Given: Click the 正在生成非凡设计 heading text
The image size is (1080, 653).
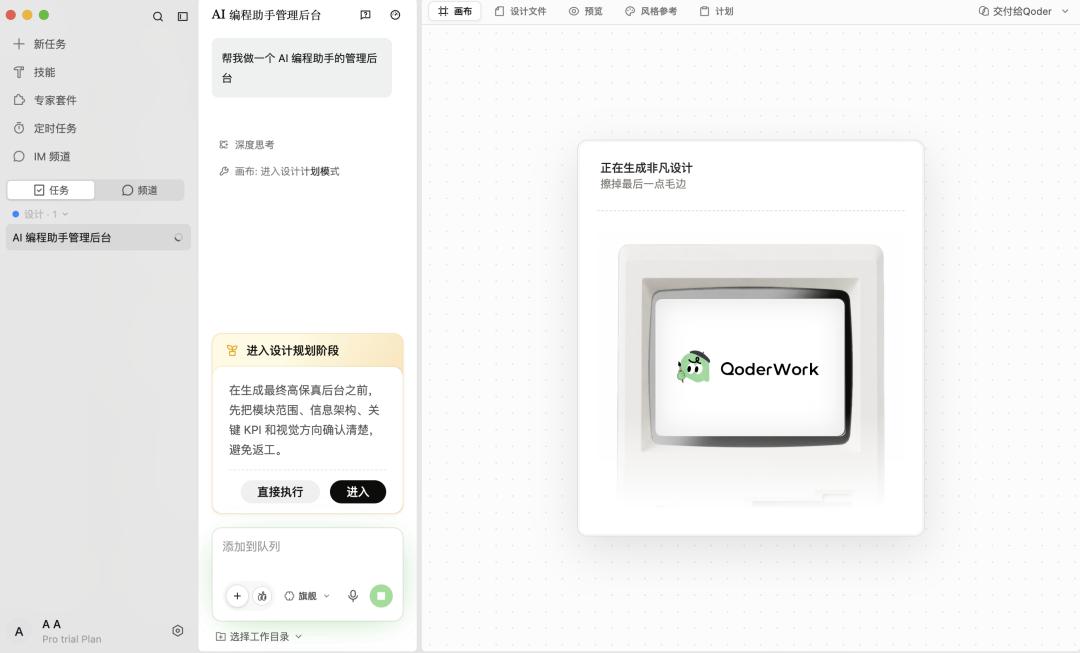Looking at the screenshot, I should click(646, 168).
